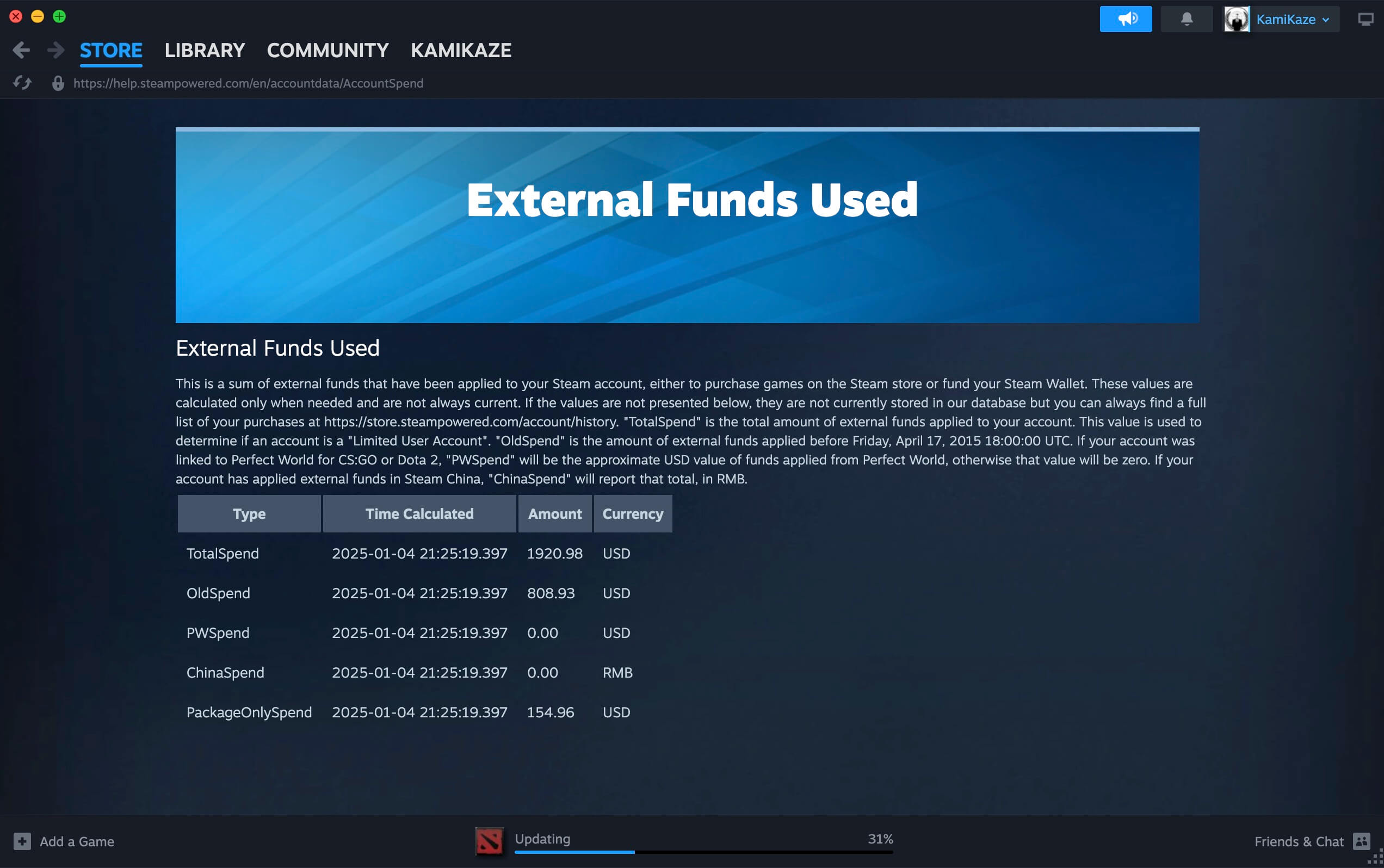1384x868 pixels.
Task: Open the Friends & Chat people icon
Action: pyautogui.click(x=1362, y=841)
